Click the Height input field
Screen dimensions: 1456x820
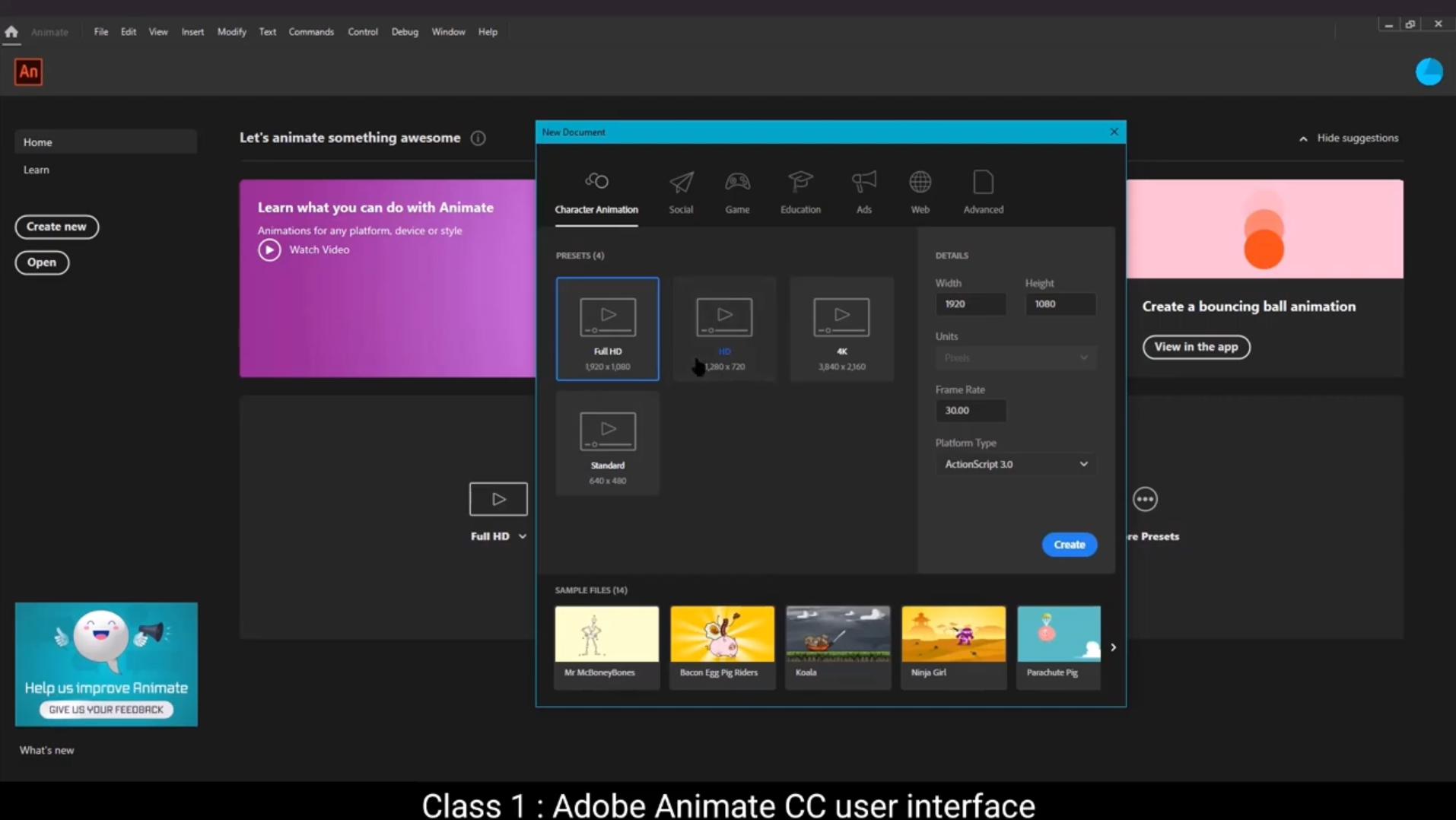[x=1060, y=304]
